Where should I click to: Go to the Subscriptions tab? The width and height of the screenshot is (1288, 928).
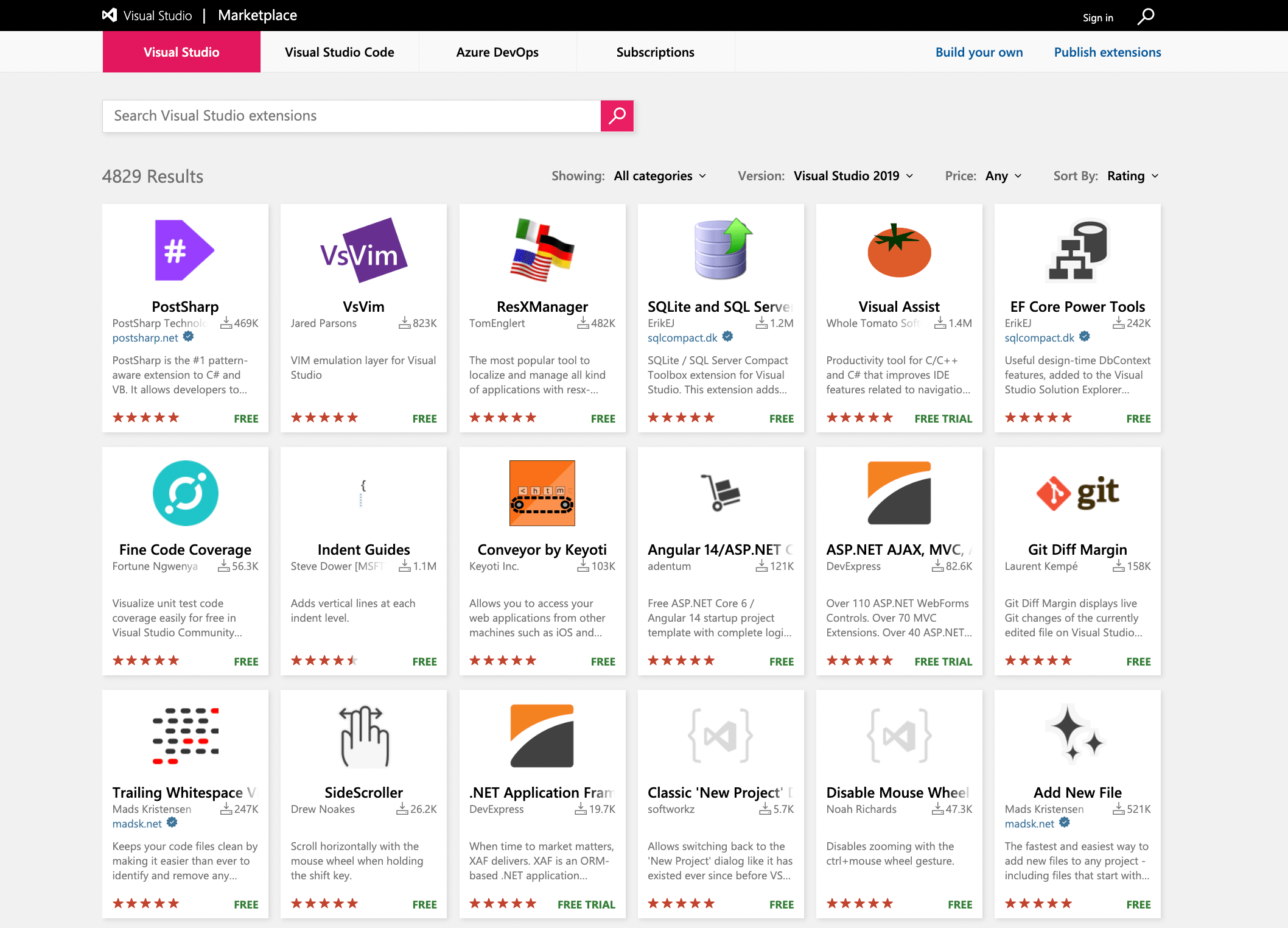(655, 52)
